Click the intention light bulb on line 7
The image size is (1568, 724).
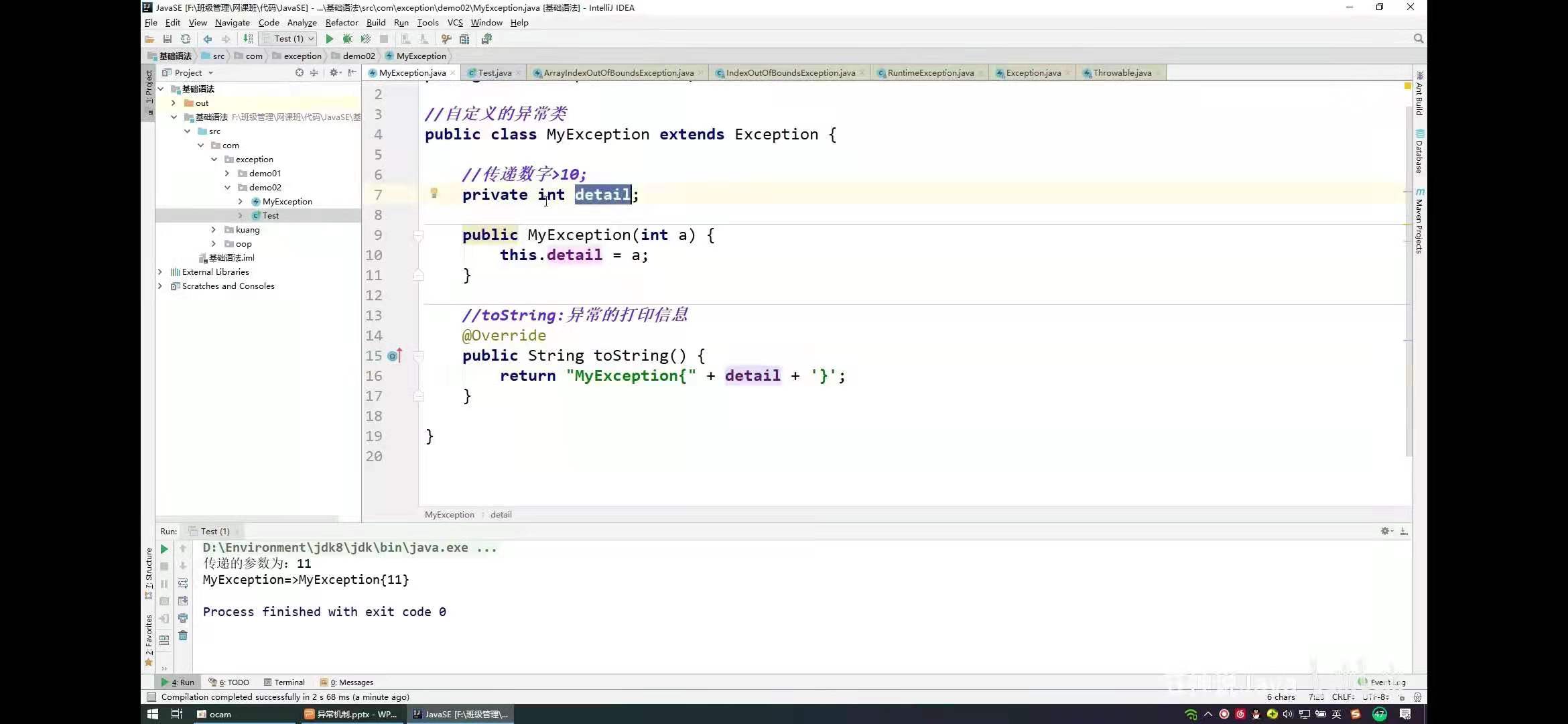click(434, 193)
